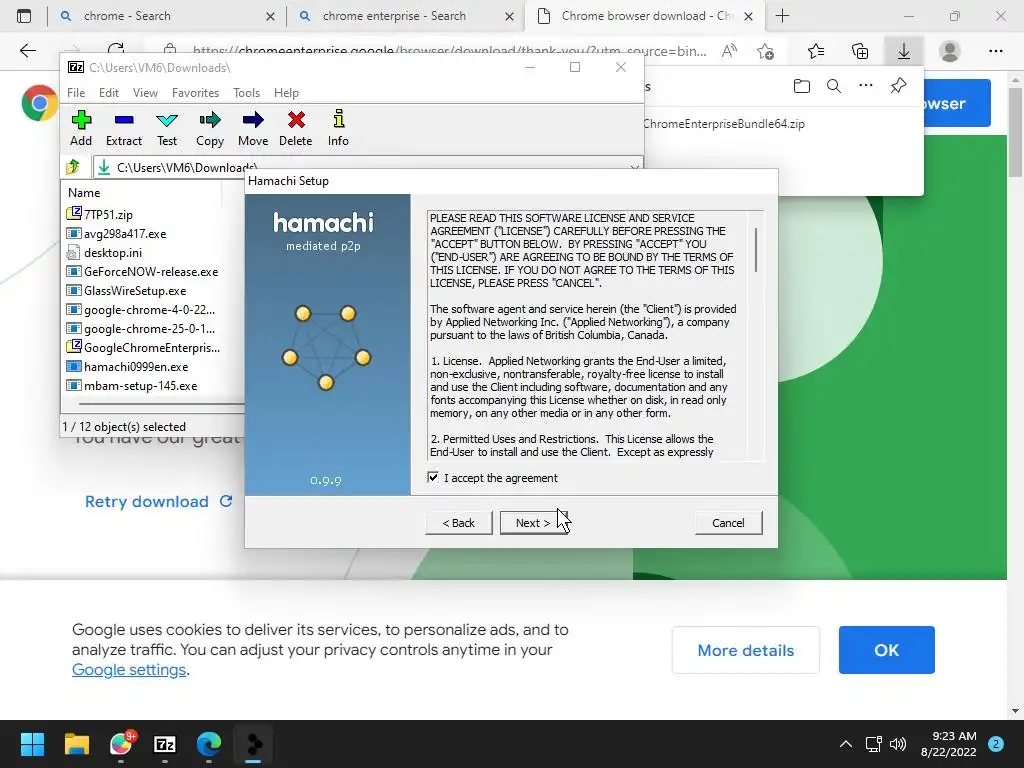1024x768 pixels.
Task: Click the Retry download link
Action: [x=159, y=502]
